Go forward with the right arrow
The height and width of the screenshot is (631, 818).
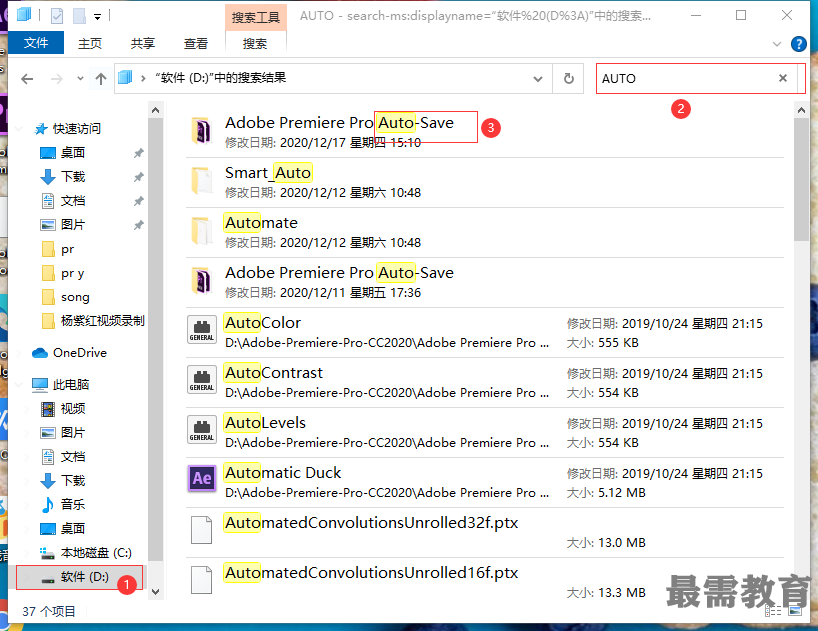[56, 79]
